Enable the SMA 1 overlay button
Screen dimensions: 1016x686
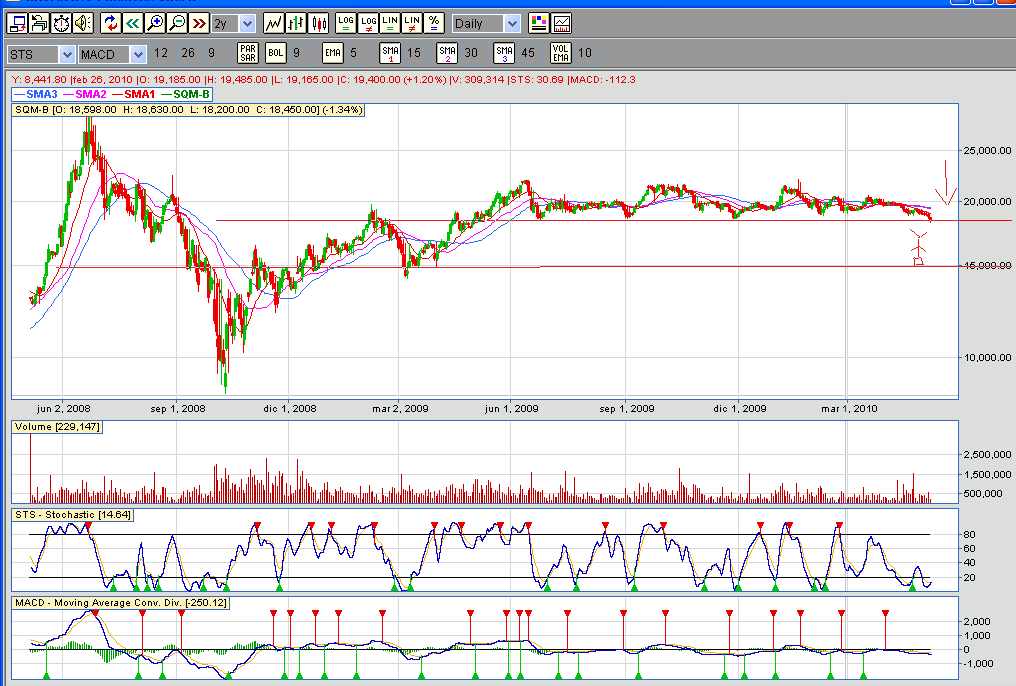click(x=390, y=53)
